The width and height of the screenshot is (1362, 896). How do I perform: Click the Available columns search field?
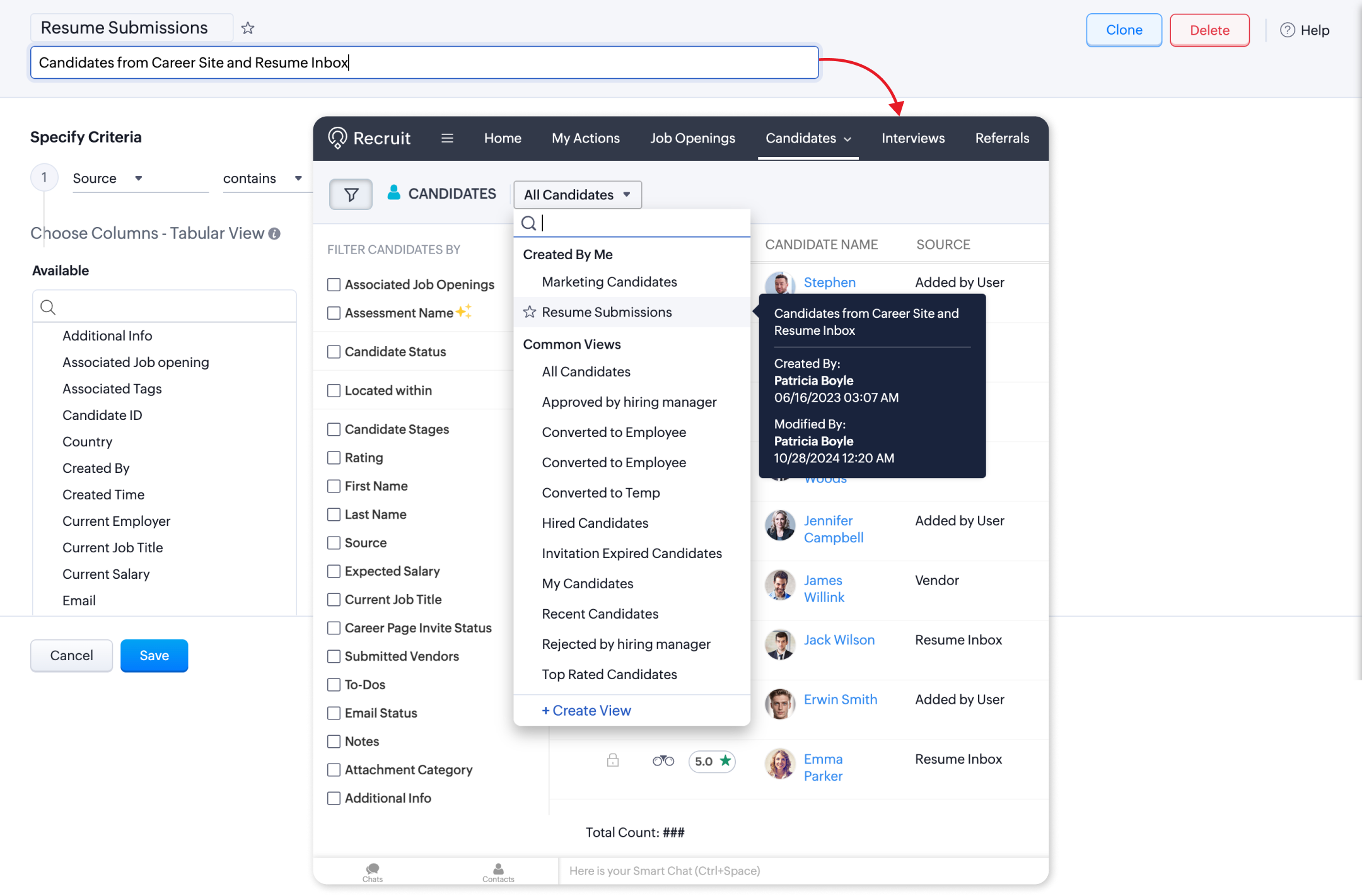pos(170,307)
